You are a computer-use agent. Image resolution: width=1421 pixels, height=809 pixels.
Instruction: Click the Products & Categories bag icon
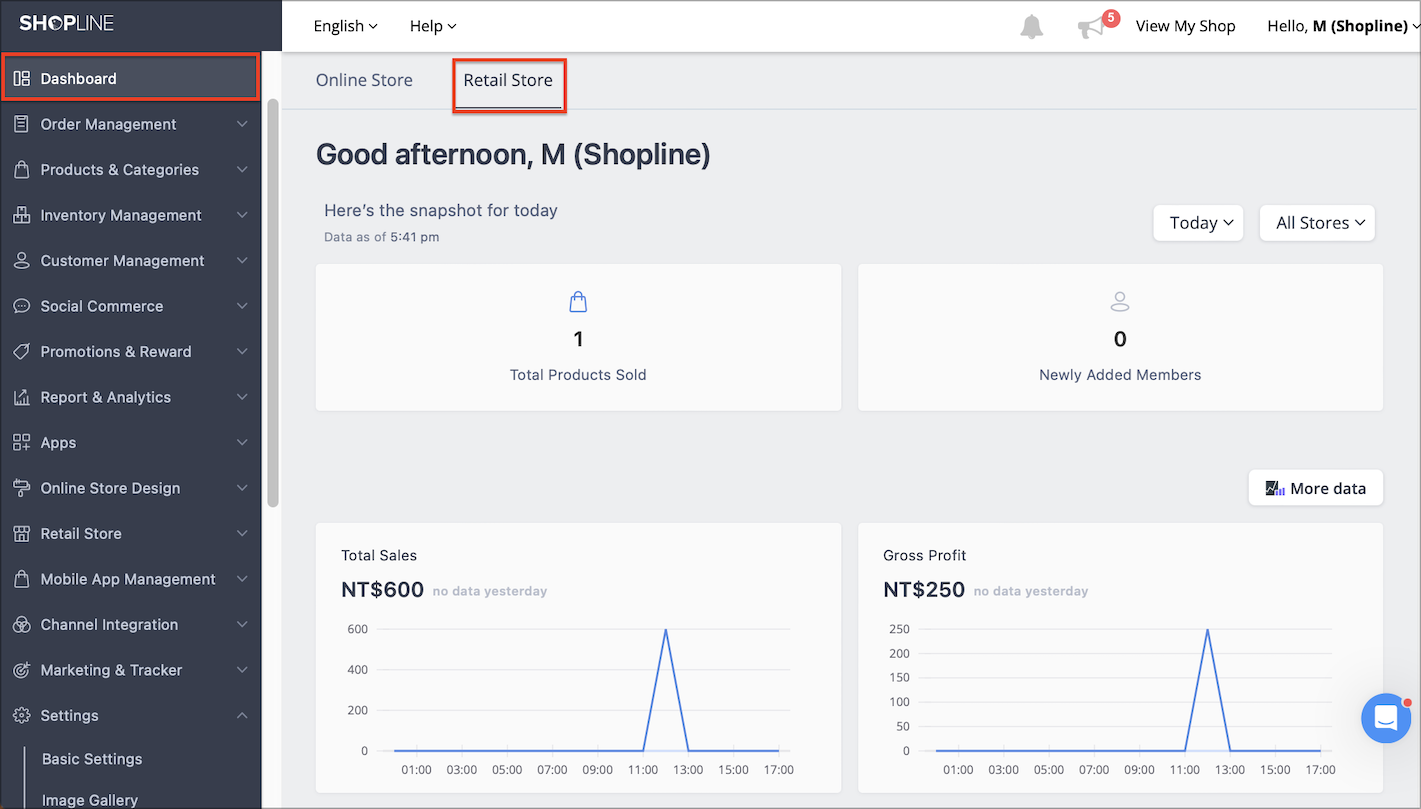[x=21, y=170]
